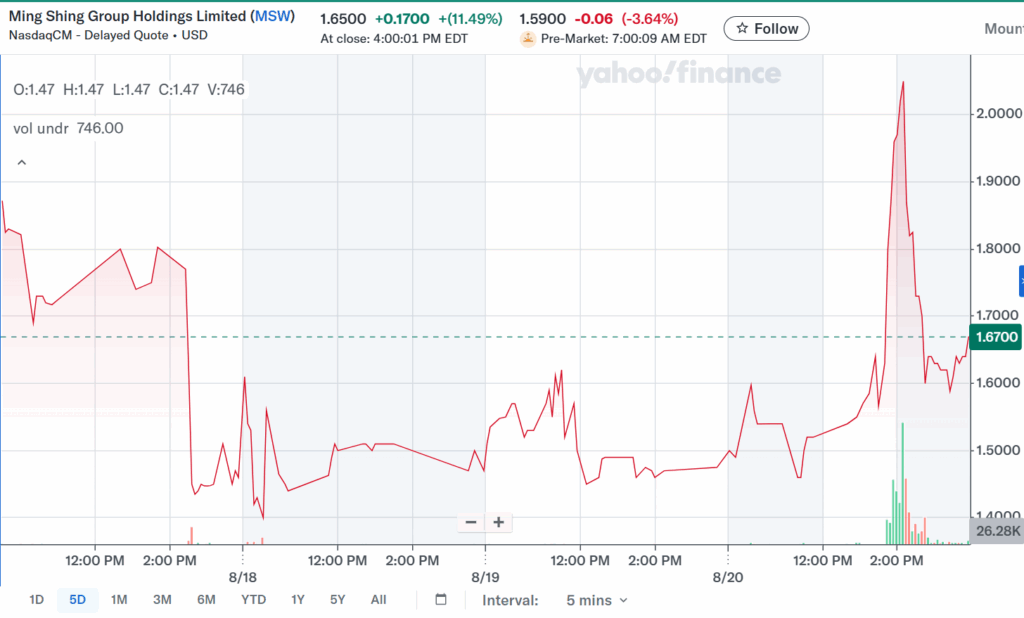Switch to the 1D chart range
Image resolution: width=1024 pixels, height=618 pixels.
(37, 599)
